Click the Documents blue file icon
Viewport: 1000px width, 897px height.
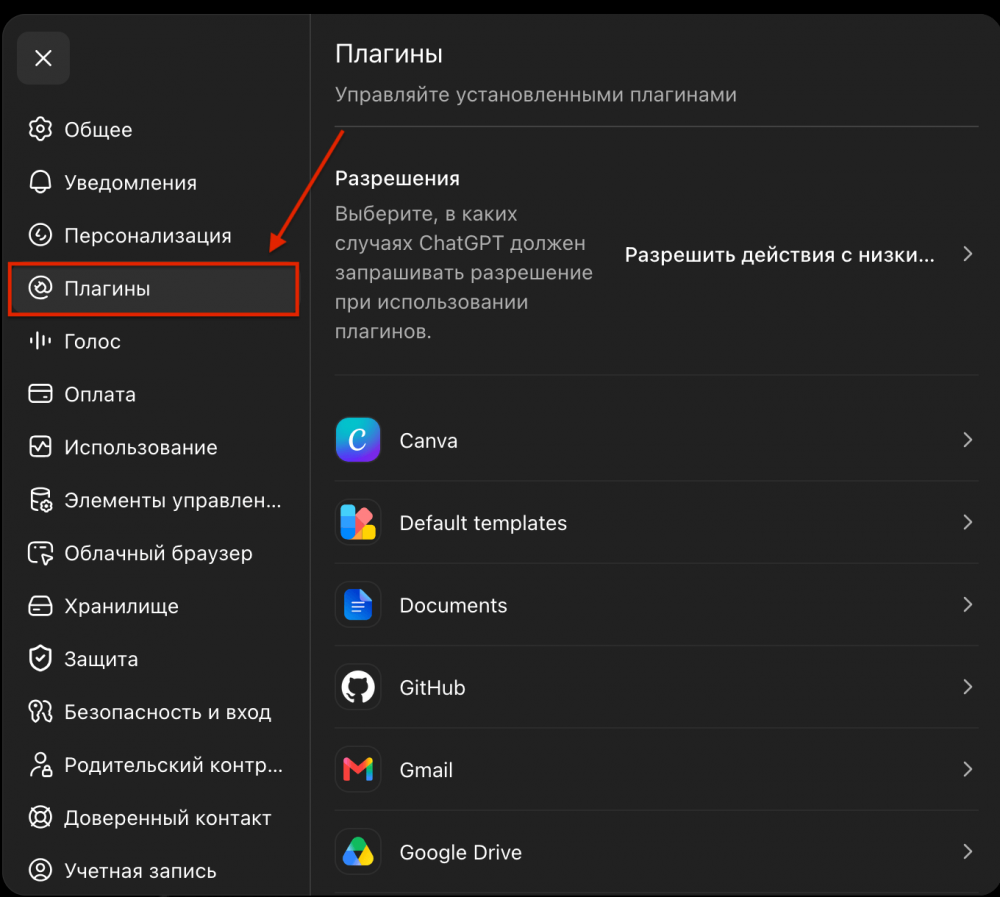tap(358, 605)
